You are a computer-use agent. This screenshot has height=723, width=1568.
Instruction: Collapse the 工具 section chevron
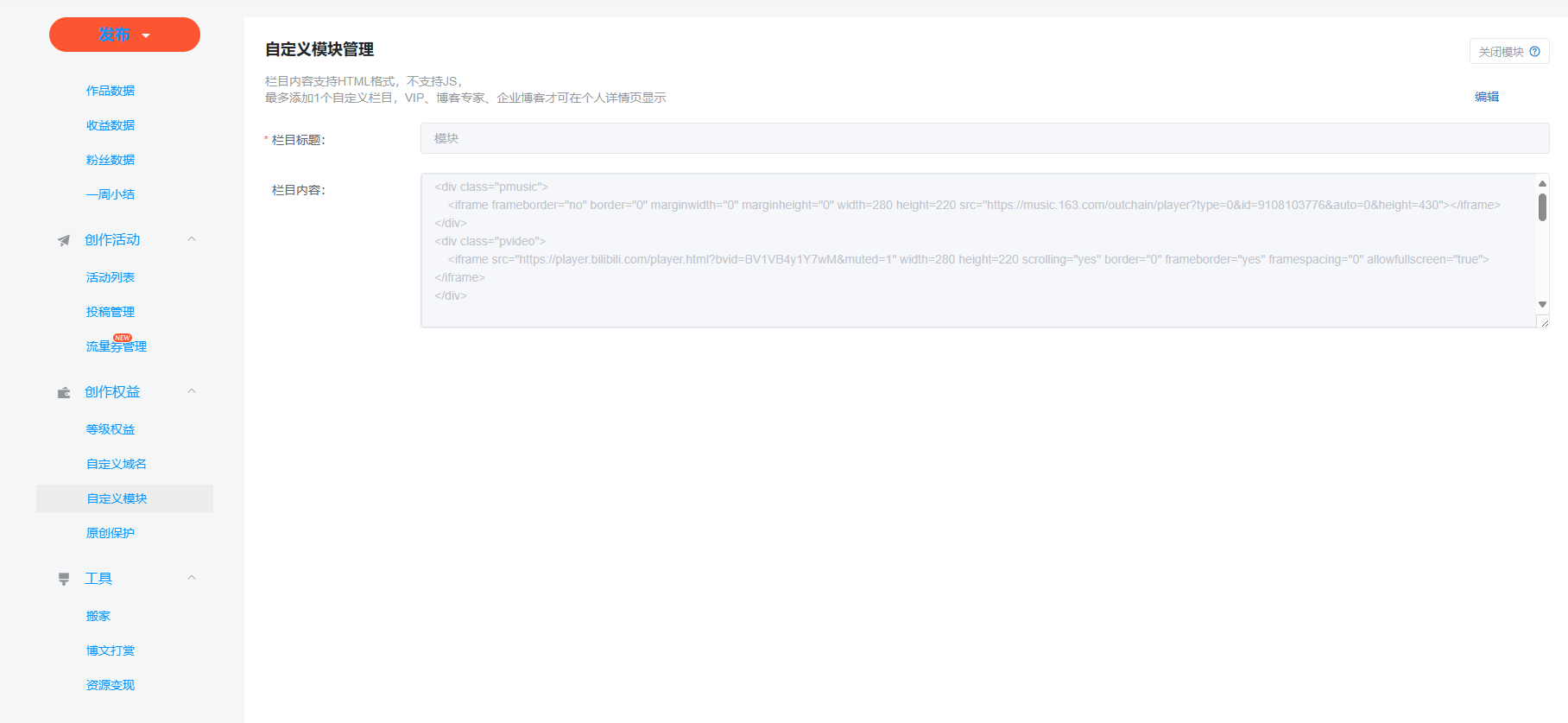pyautogui.click(x=192, y=578)
